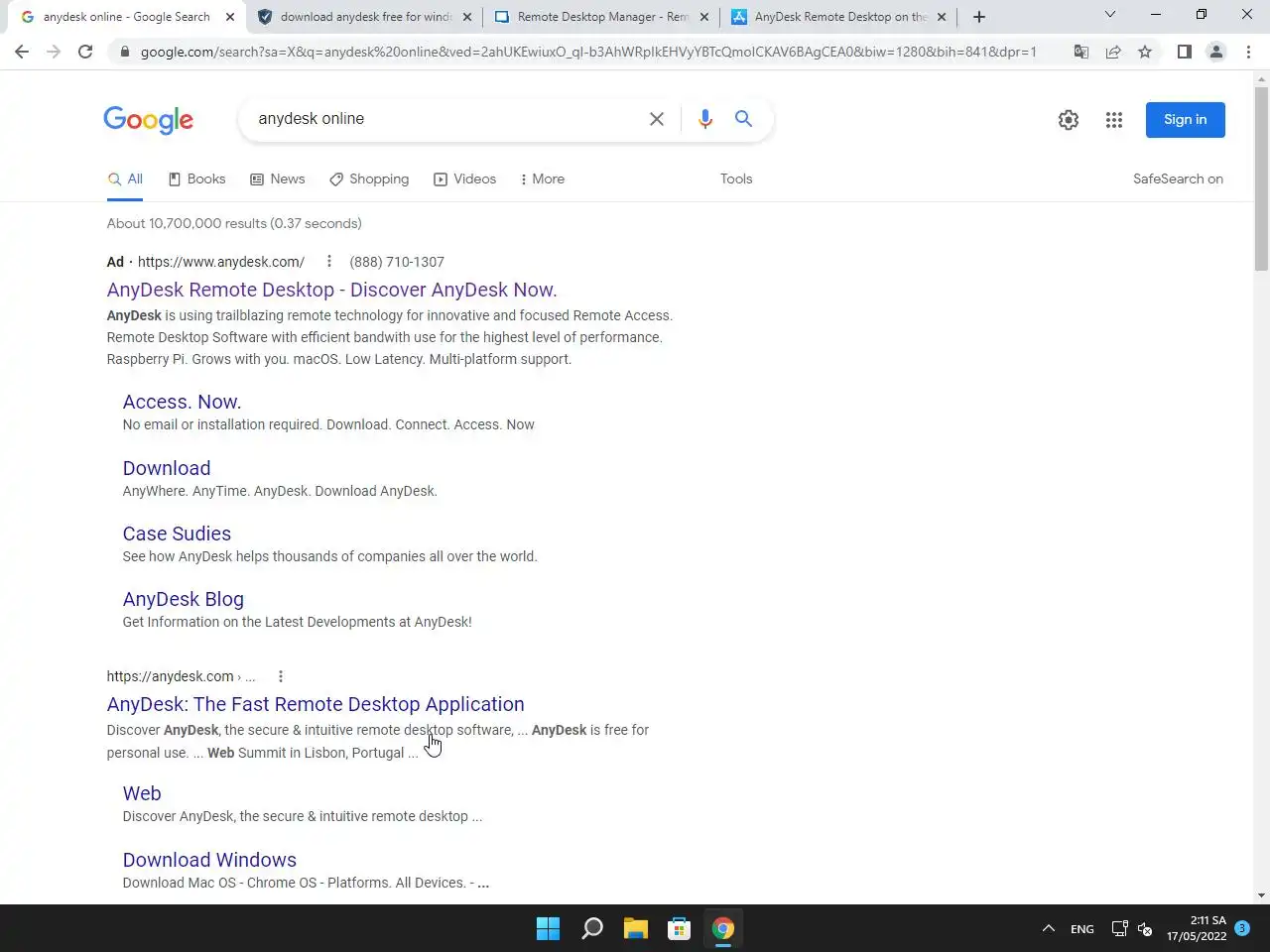1270x952 pixels.
Task: Reload the current page
Action: [x=85, y=52]
